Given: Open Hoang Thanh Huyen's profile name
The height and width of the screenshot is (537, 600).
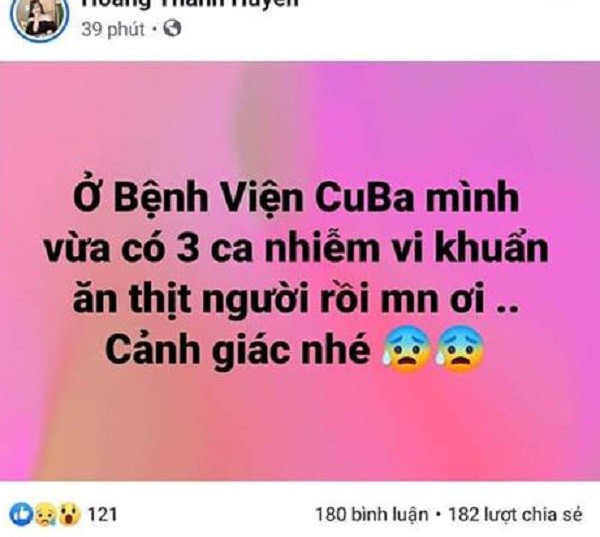Looking at the screenshot, I should point(189,3).
